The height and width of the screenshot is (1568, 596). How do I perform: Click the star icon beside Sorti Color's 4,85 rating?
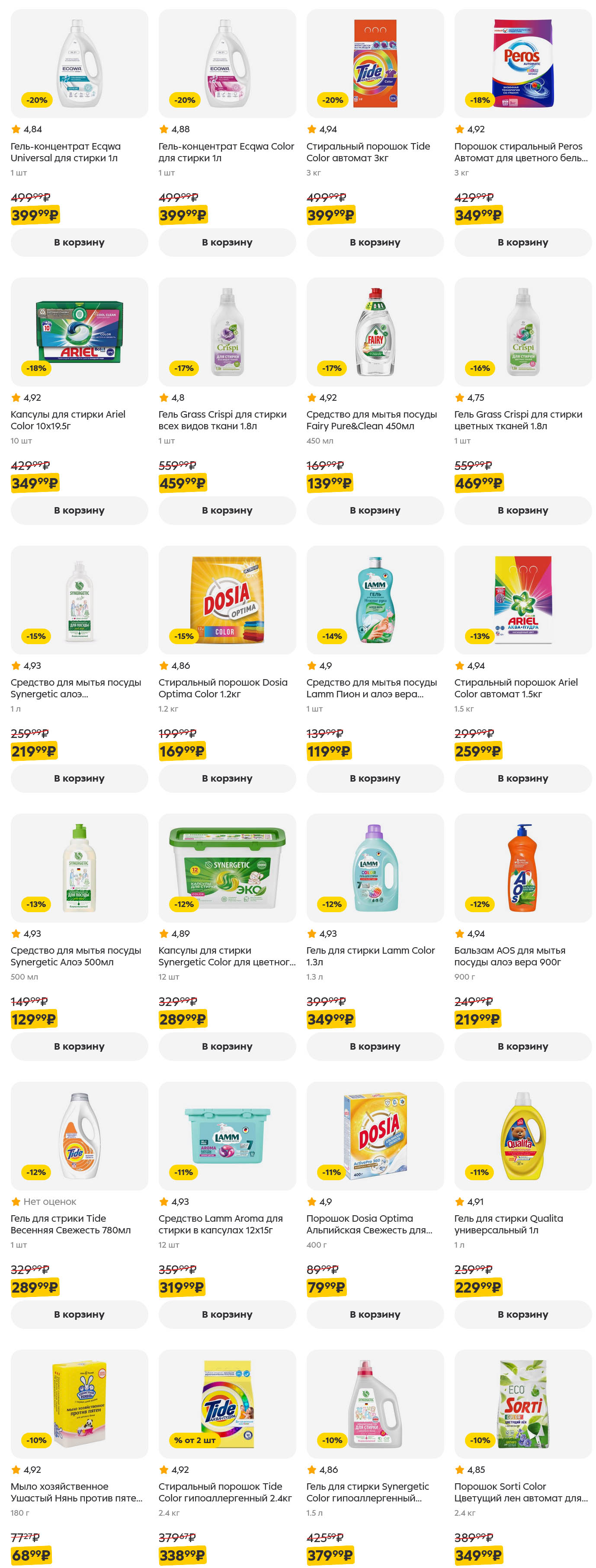coord(460,1469)
